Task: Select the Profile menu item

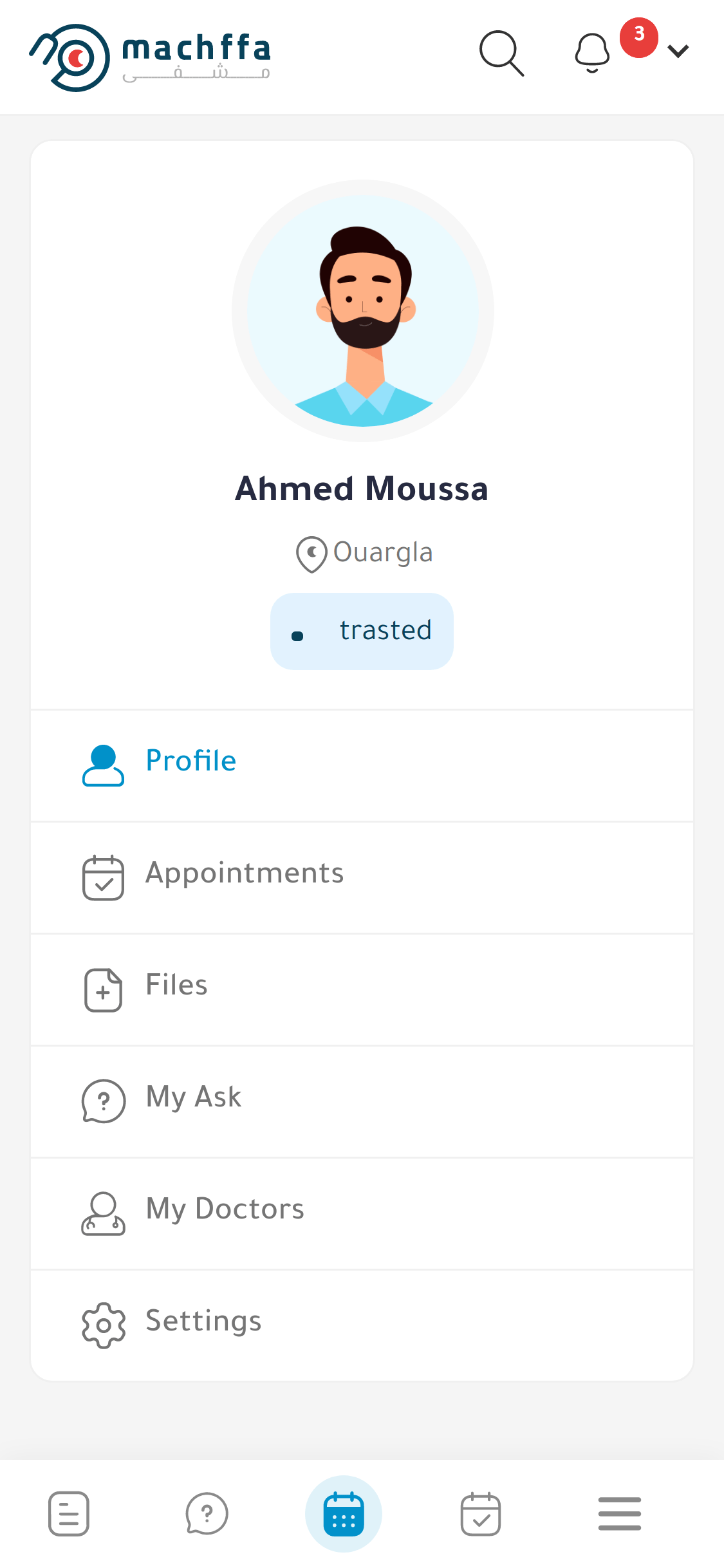Action: point(190,761)
